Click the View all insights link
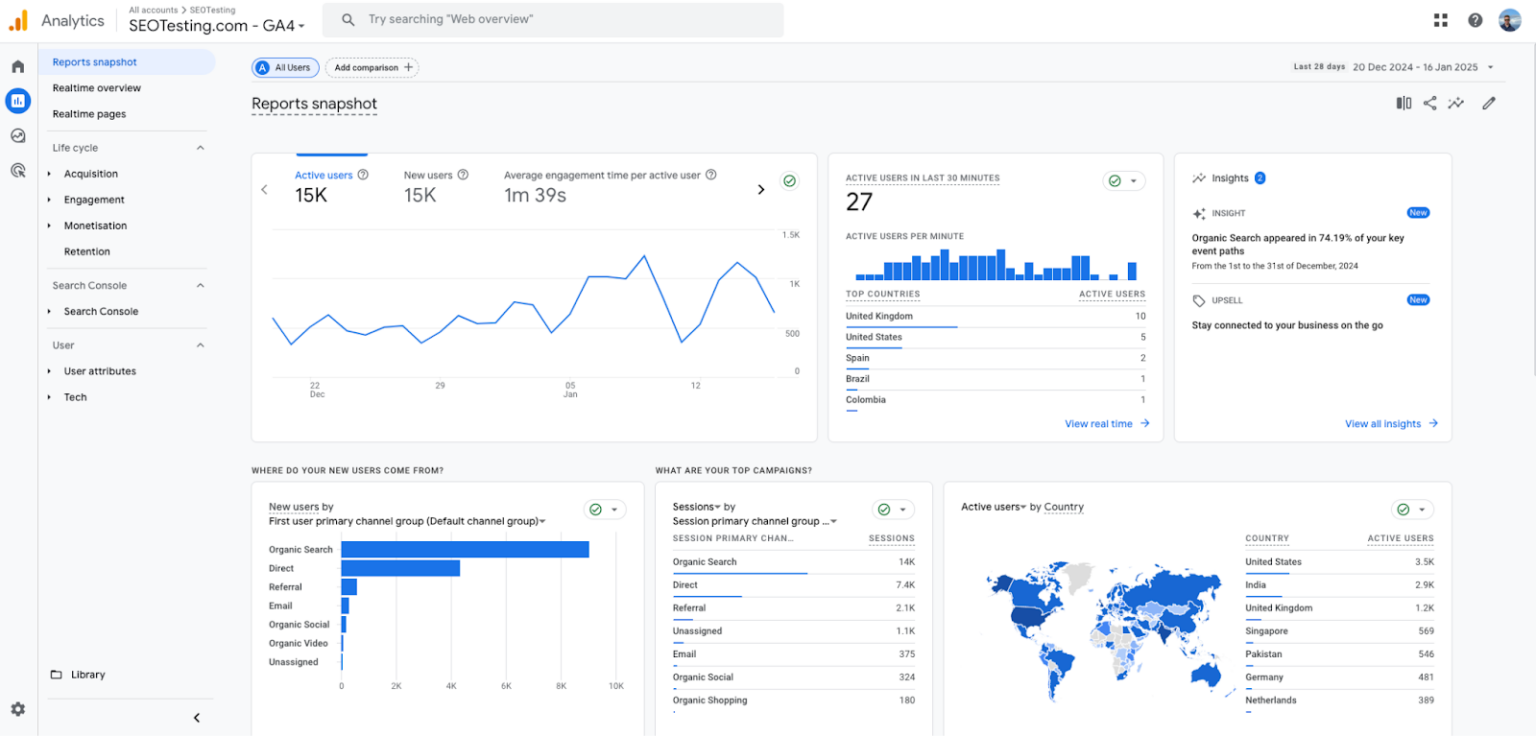This screenshot has width=1536, height=736. click(x=1383, y=423)
